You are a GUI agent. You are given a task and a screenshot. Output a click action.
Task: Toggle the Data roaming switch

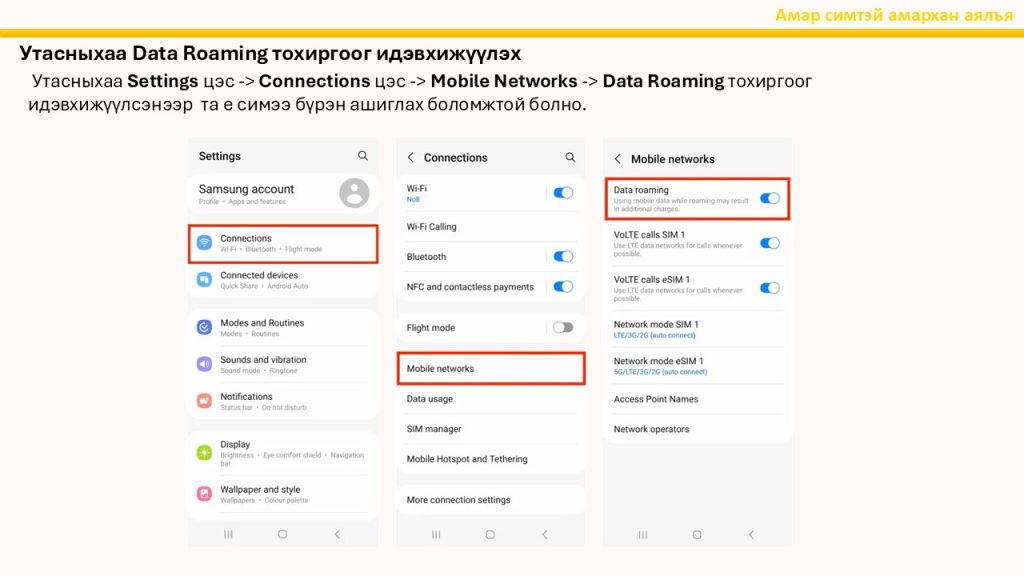coord(769,198)
